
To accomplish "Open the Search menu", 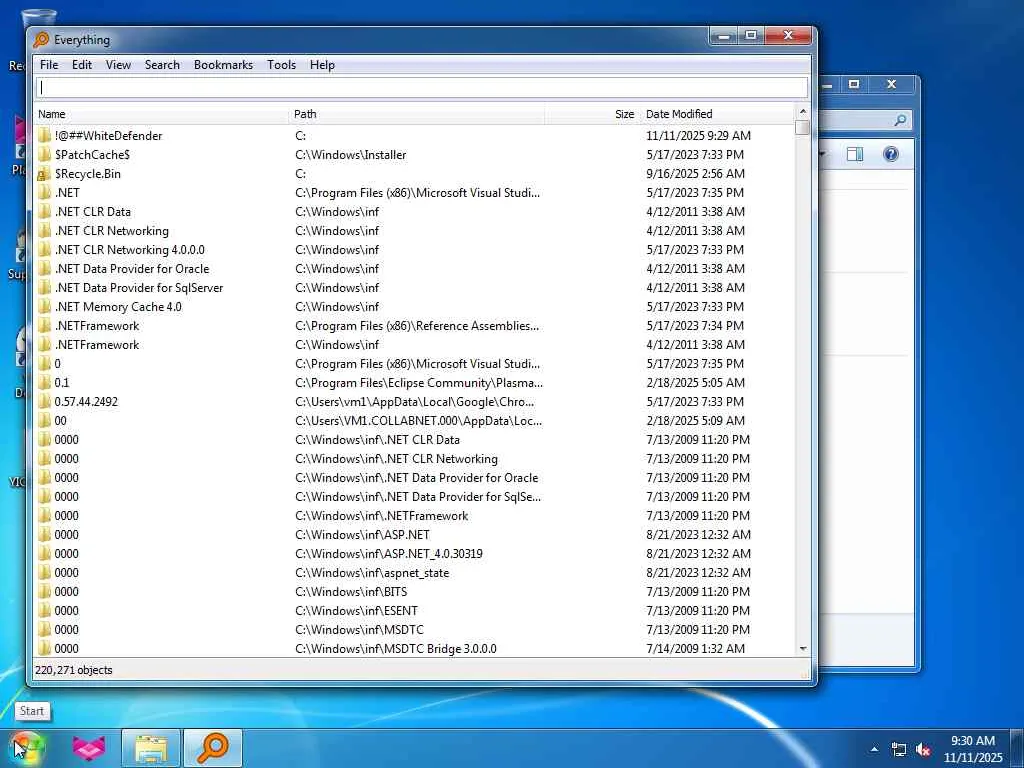I will 162,65.
